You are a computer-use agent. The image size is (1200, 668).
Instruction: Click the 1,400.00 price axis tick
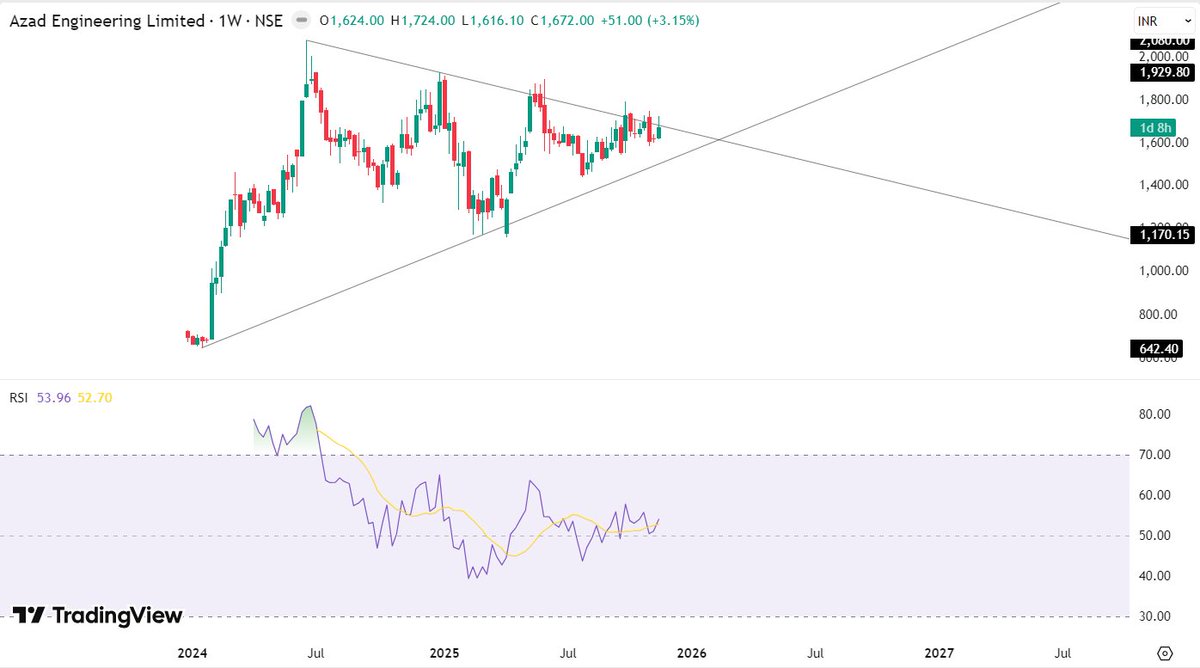[x=1162, y=186]
